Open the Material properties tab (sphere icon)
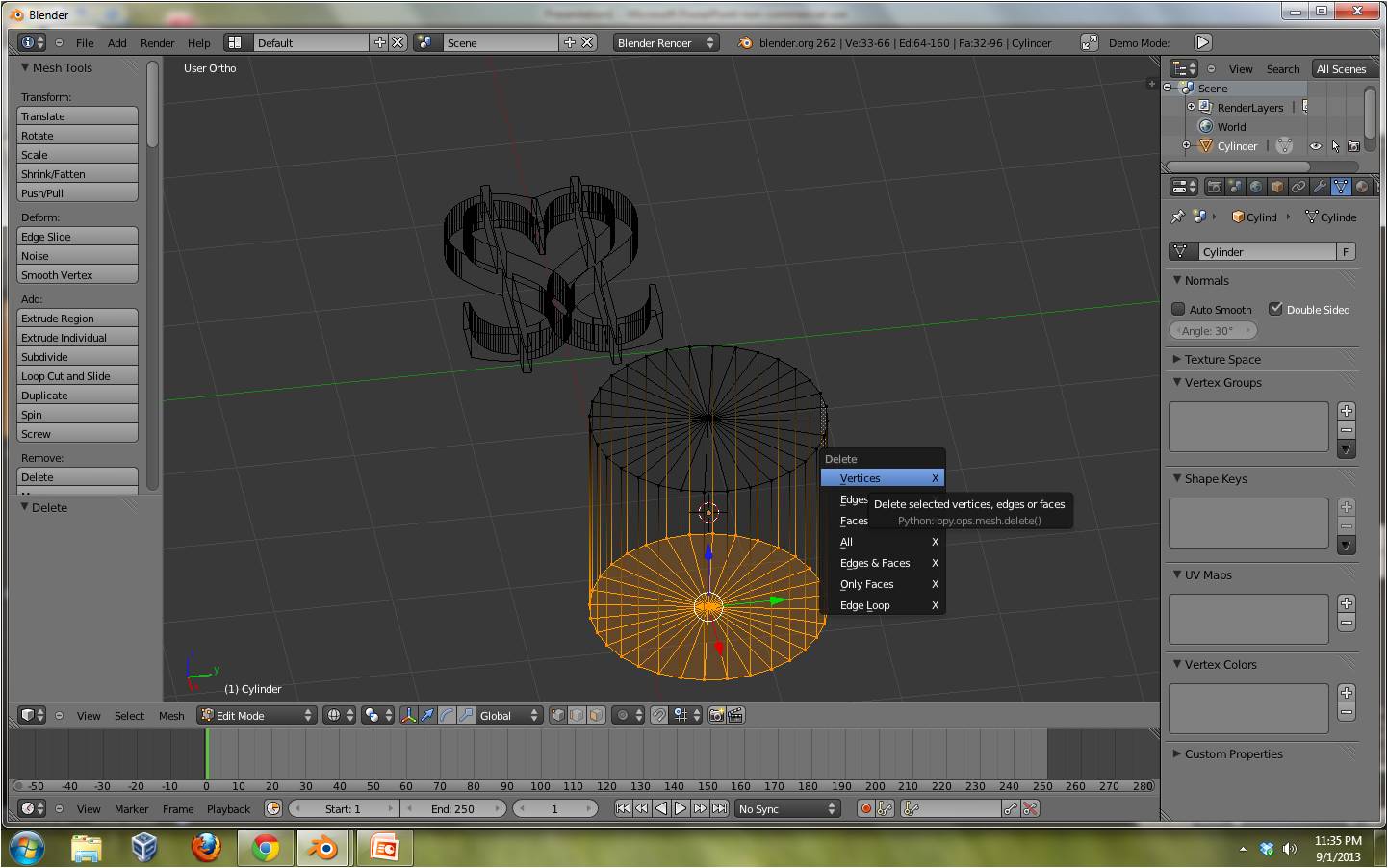The width and height of the screenshot is (1388, 868). pos(1362,188)
